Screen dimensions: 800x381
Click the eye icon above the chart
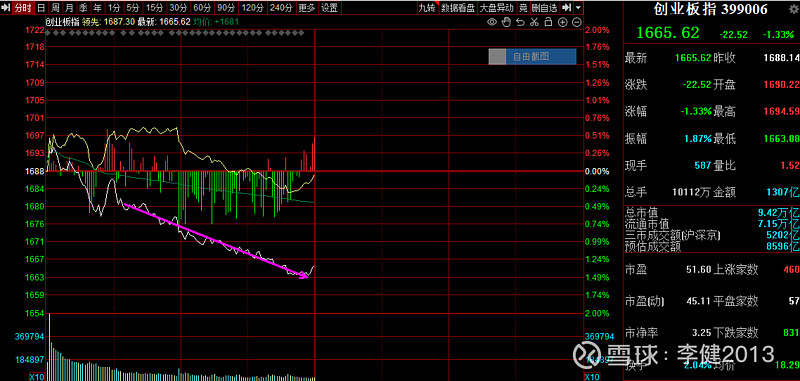(492, 22)
